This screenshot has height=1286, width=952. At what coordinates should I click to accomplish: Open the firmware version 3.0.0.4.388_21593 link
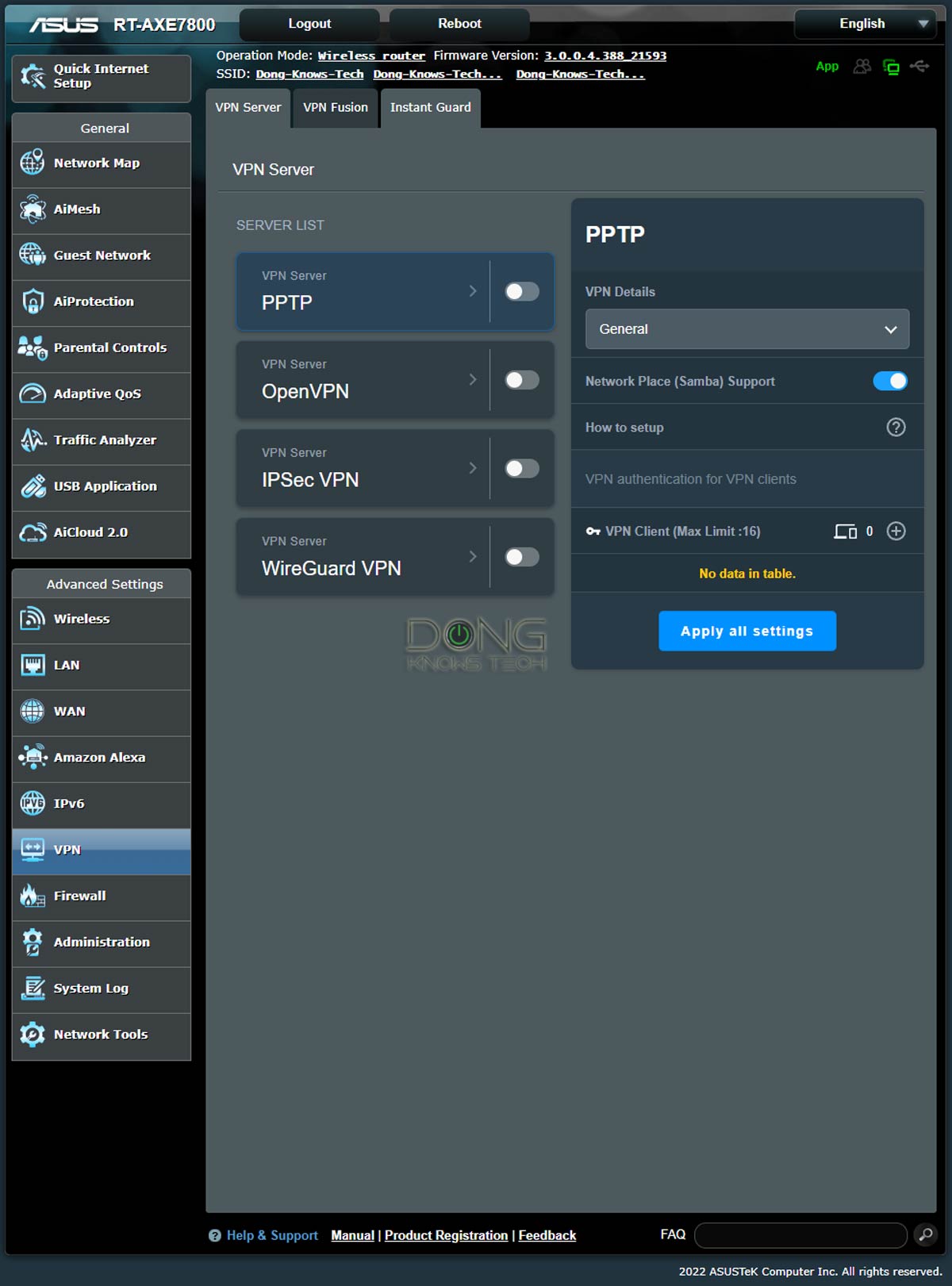[x=605, y=56]
